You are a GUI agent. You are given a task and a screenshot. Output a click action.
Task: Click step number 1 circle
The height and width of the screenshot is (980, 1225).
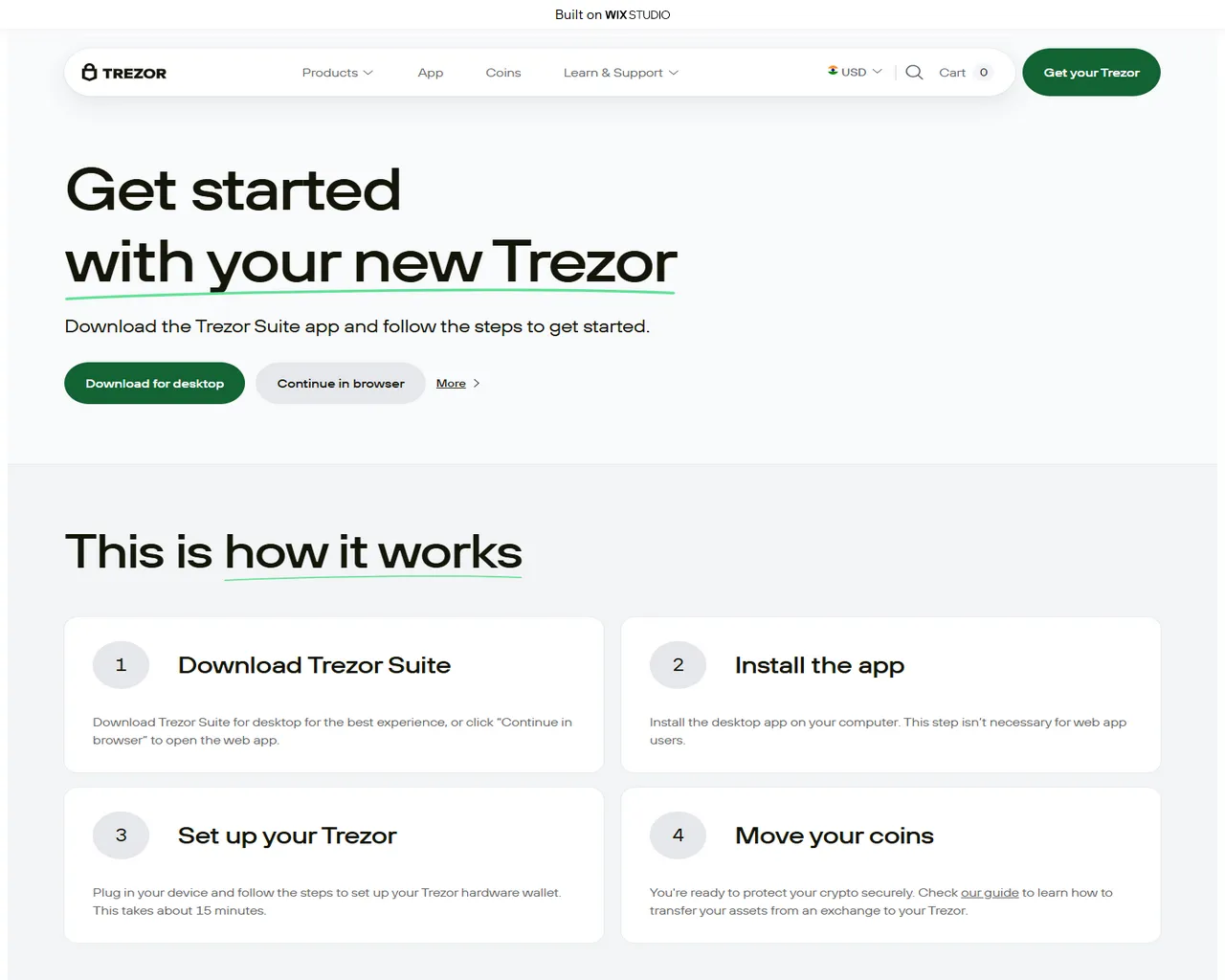tap(121, 665)
